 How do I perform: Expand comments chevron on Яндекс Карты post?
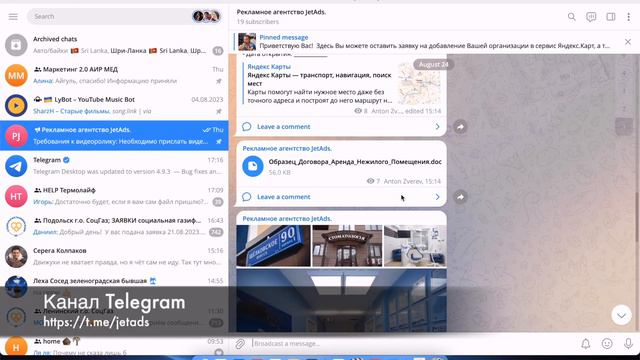(x=438, y=127)
